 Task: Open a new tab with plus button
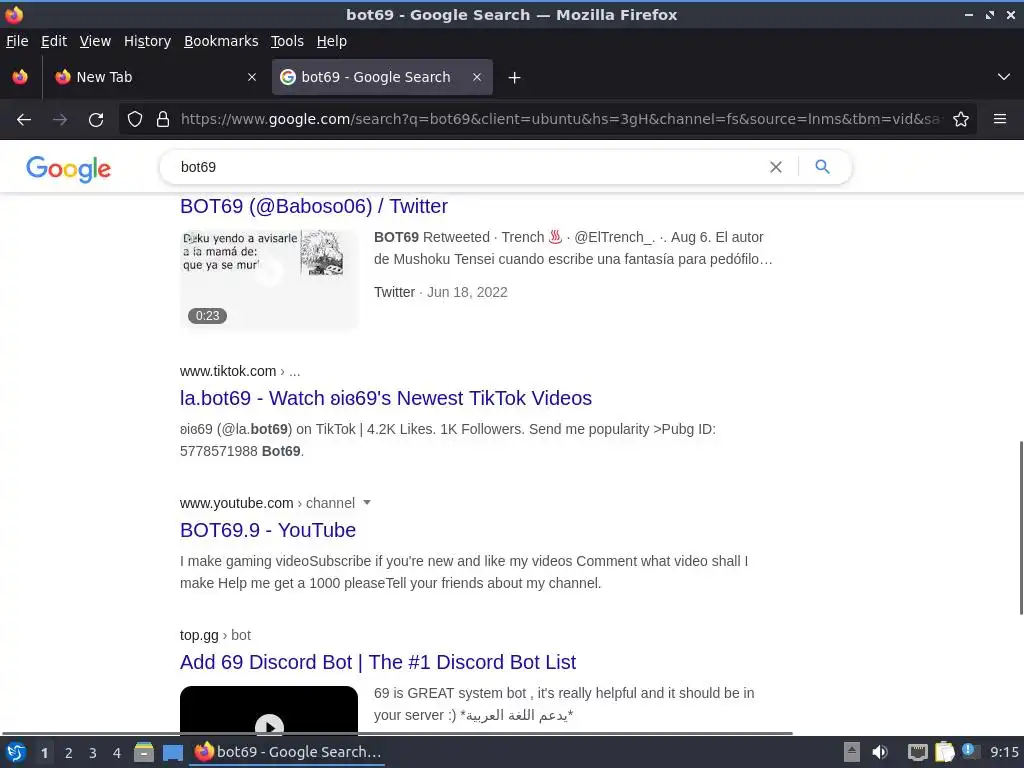(515, 78)
